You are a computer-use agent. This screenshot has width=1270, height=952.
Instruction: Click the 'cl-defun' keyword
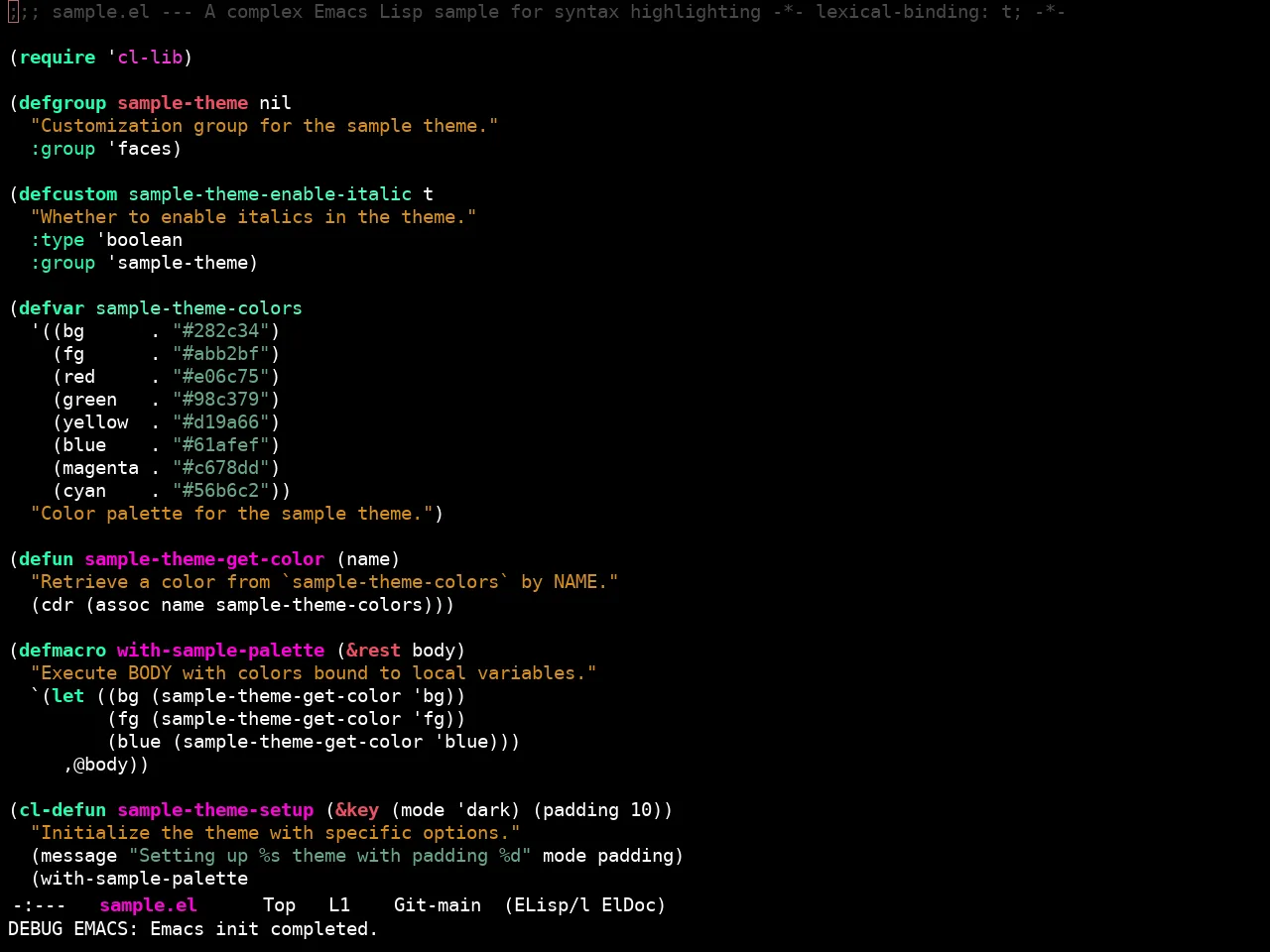(x=63, y=810)
